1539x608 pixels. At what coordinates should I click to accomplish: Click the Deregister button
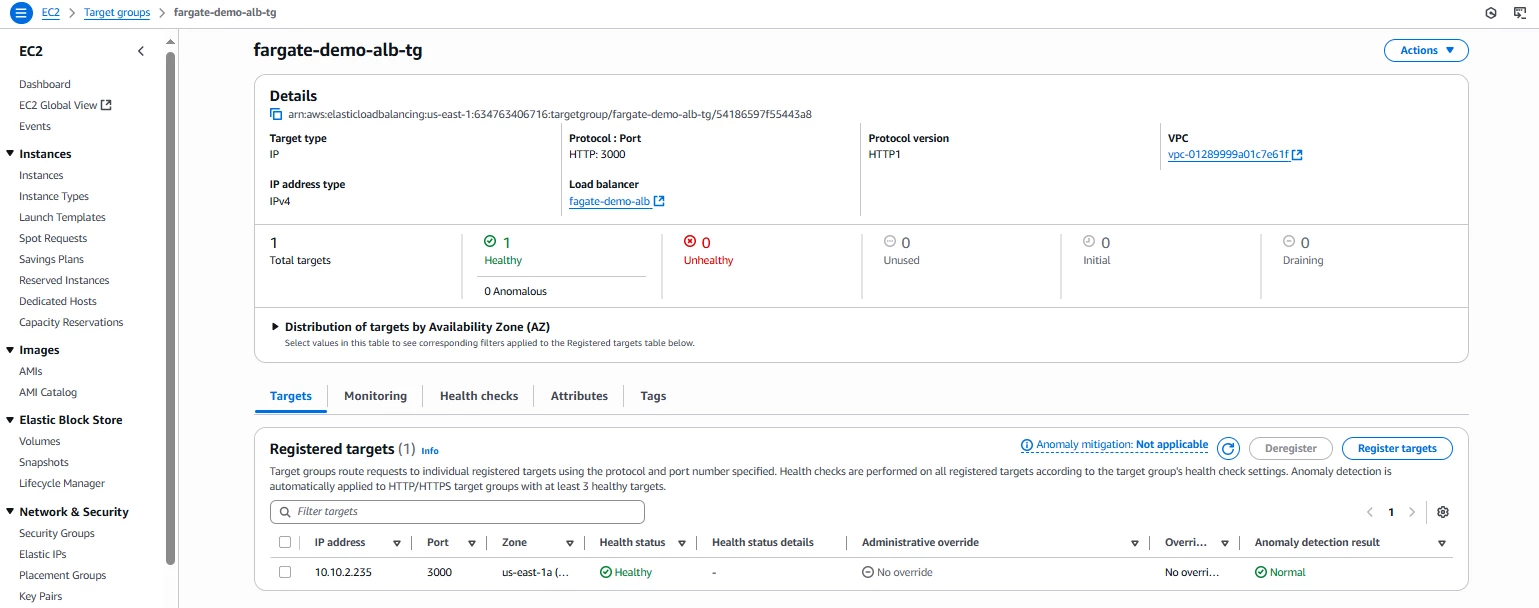pos(1291,448)
